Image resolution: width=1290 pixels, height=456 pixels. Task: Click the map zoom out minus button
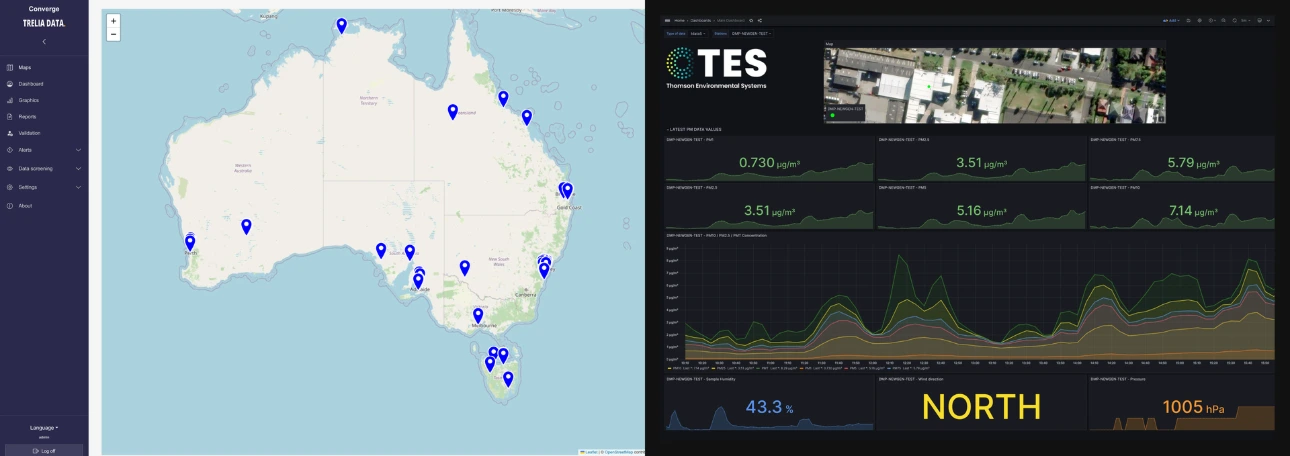tap(113, 34)
